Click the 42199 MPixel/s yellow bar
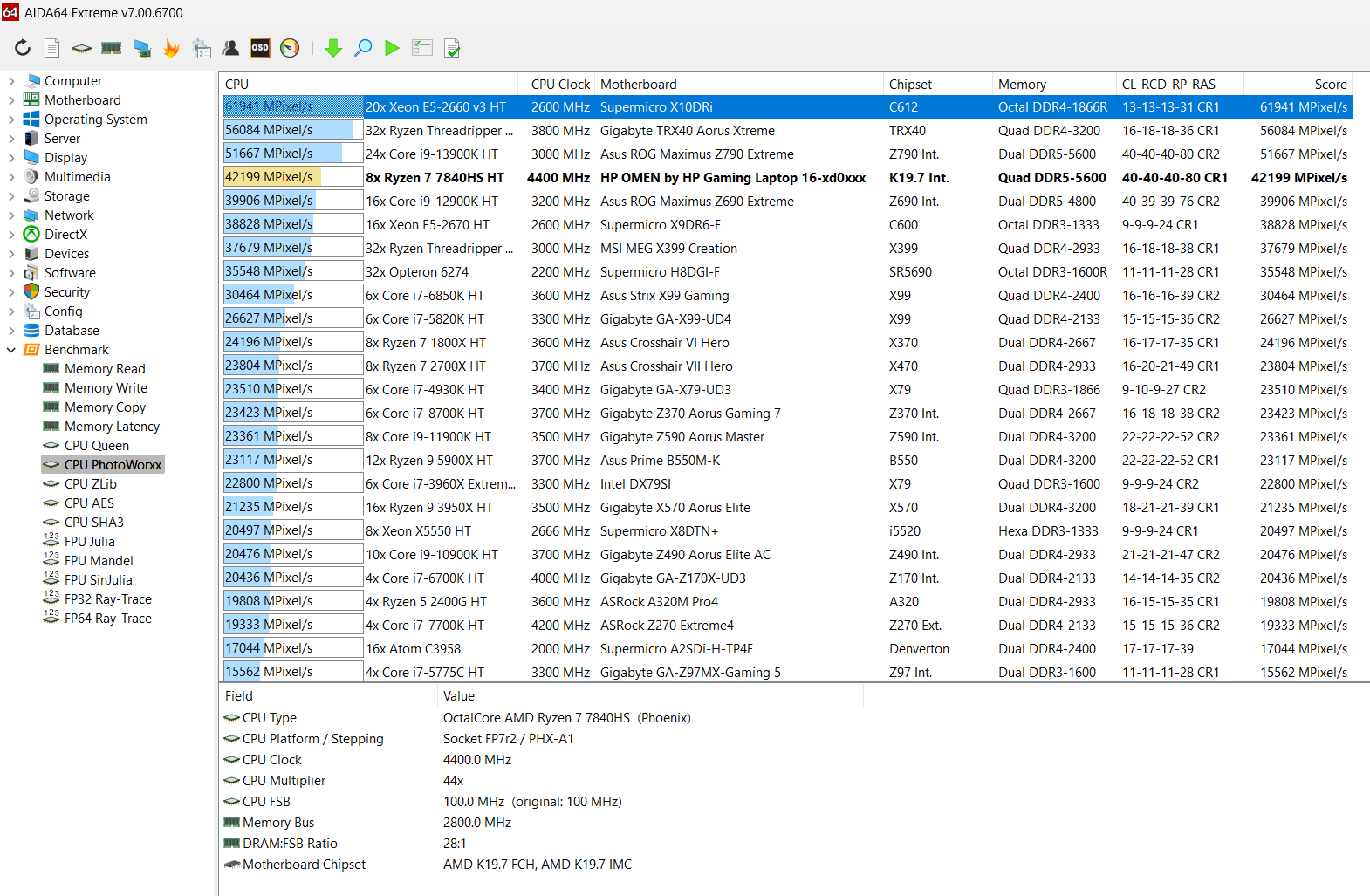 tap(293, 178)
